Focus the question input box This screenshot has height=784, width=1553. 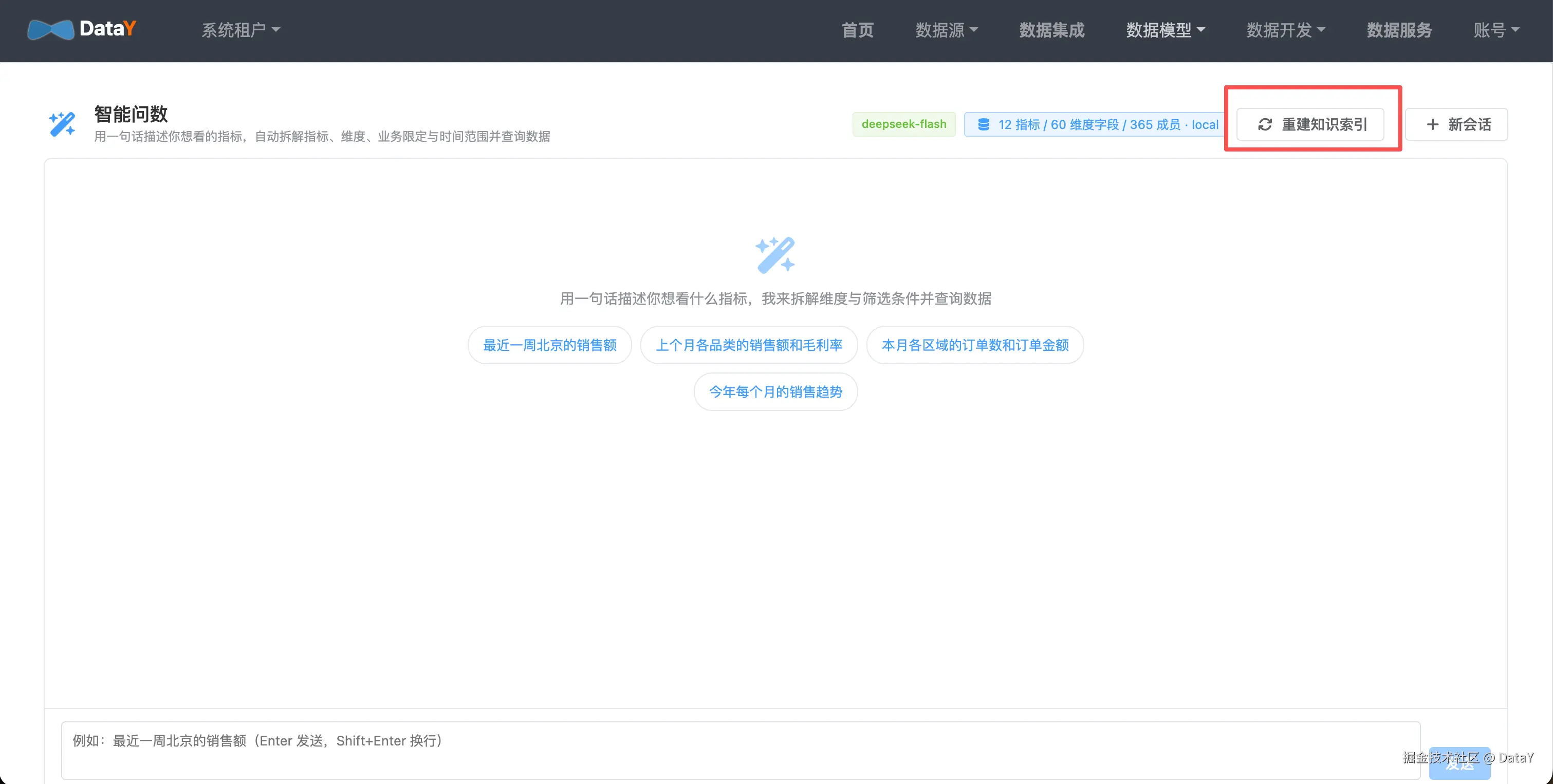coord(741,750)
